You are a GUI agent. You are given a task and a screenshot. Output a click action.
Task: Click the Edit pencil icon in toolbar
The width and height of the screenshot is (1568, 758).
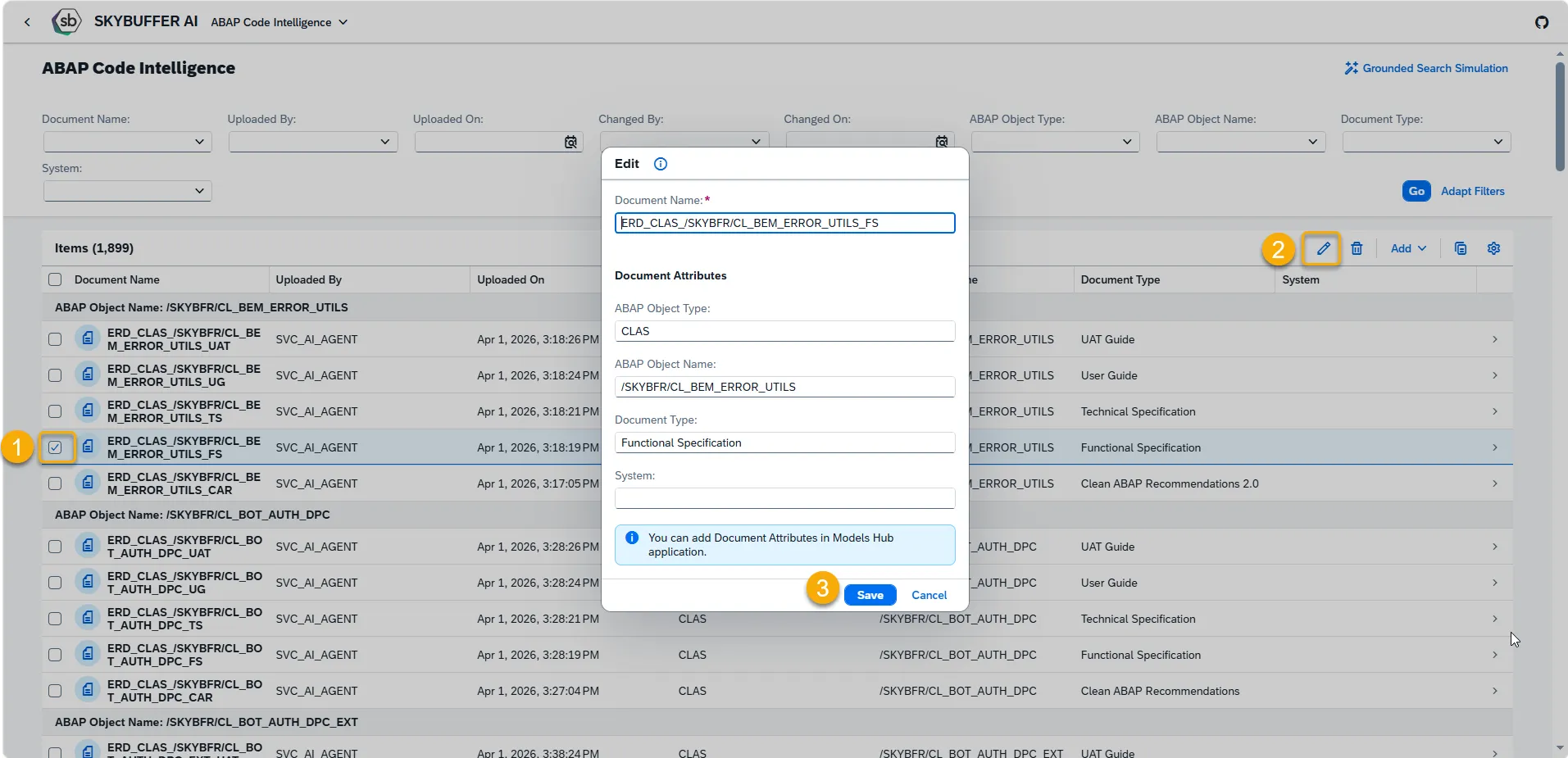(1323, 248)
